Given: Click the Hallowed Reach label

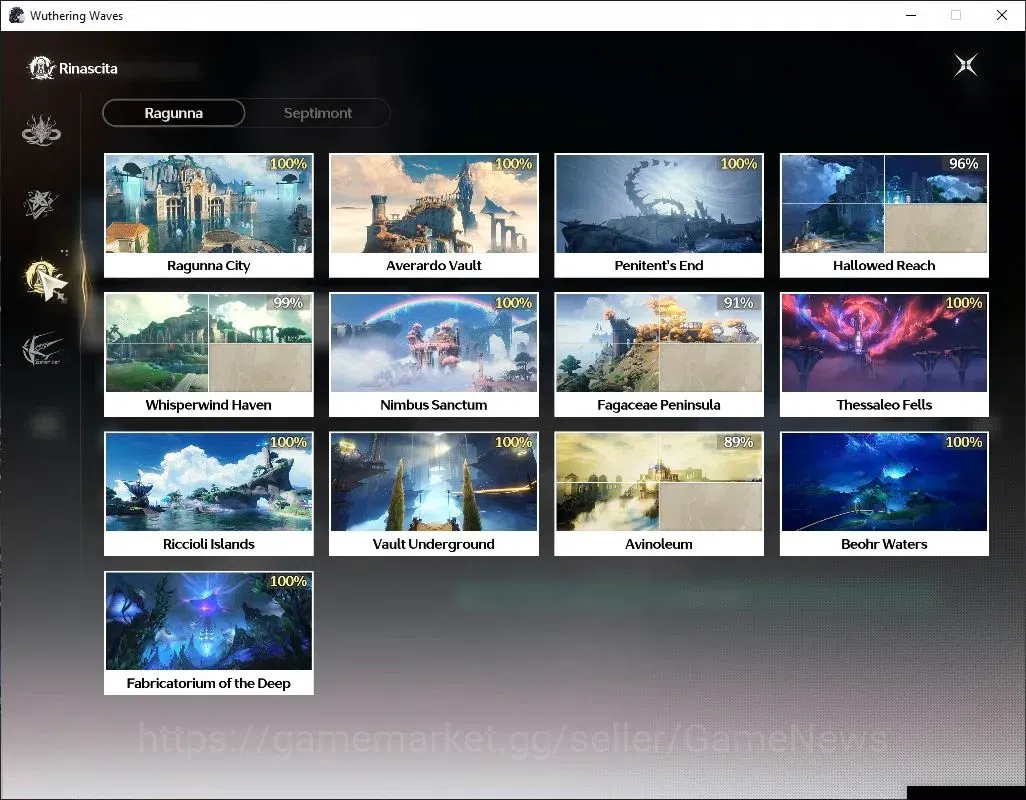Looking at the screenshot, I should pyautogui.click(x=884, y=266).
